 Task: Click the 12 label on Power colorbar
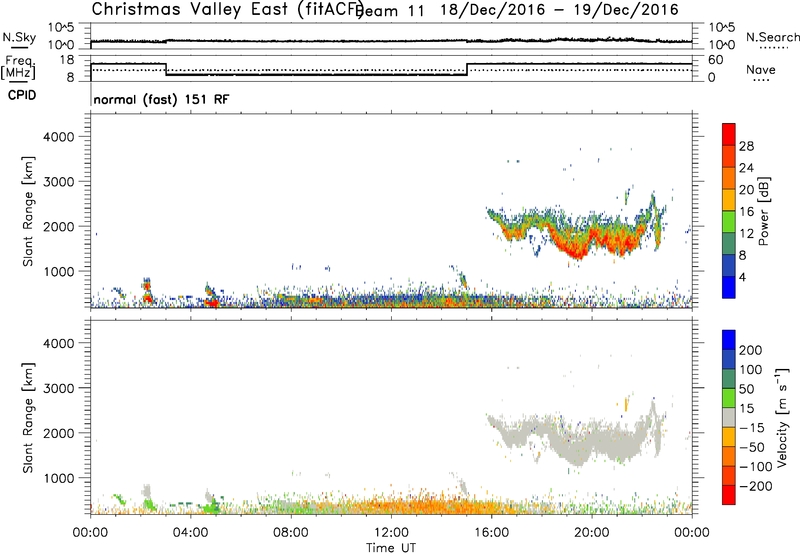point(746,233)
